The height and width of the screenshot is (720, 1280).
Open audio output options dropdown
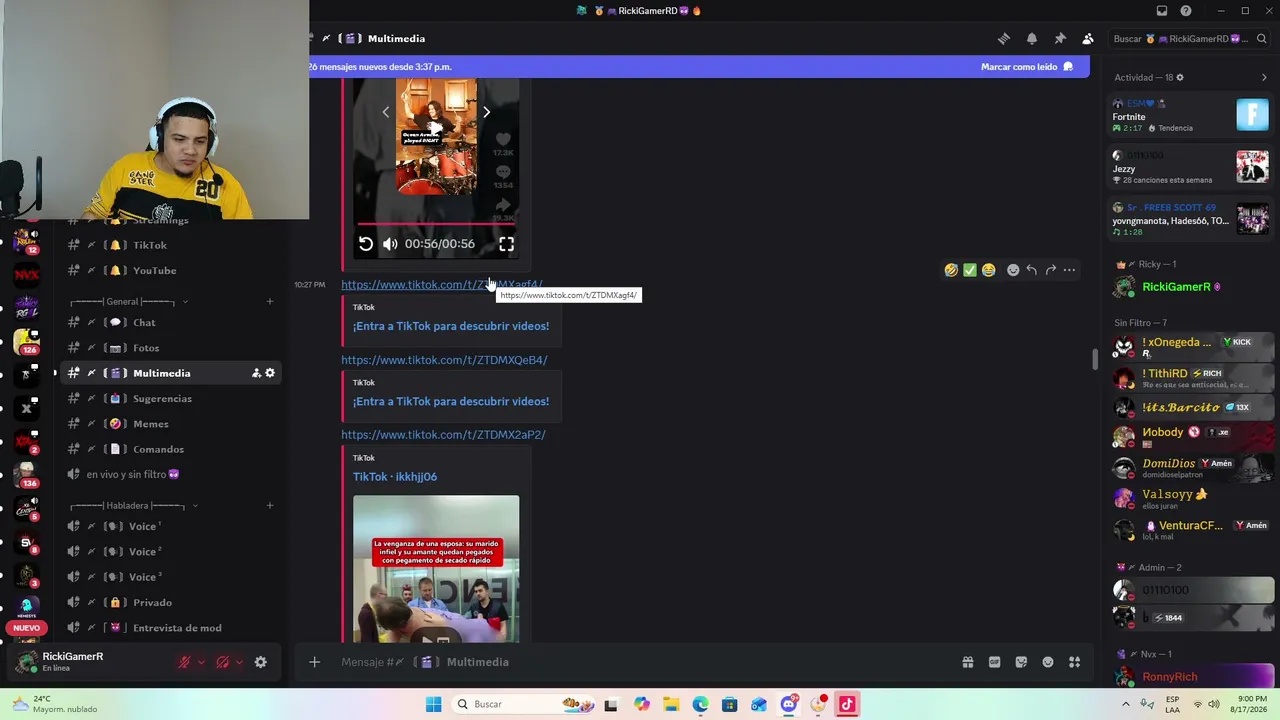tap(239, 662)
